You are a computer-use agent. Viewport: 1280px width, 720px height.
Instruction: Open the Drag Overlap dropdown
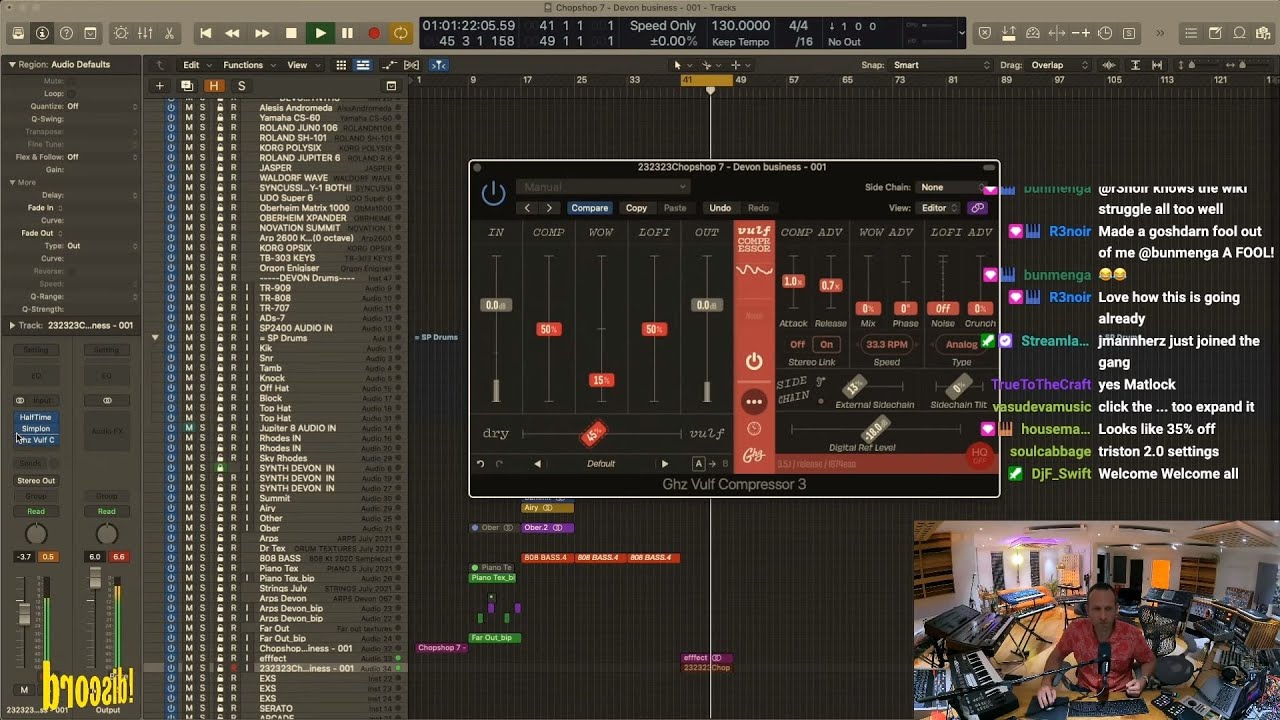click(x=1057, y=65)
